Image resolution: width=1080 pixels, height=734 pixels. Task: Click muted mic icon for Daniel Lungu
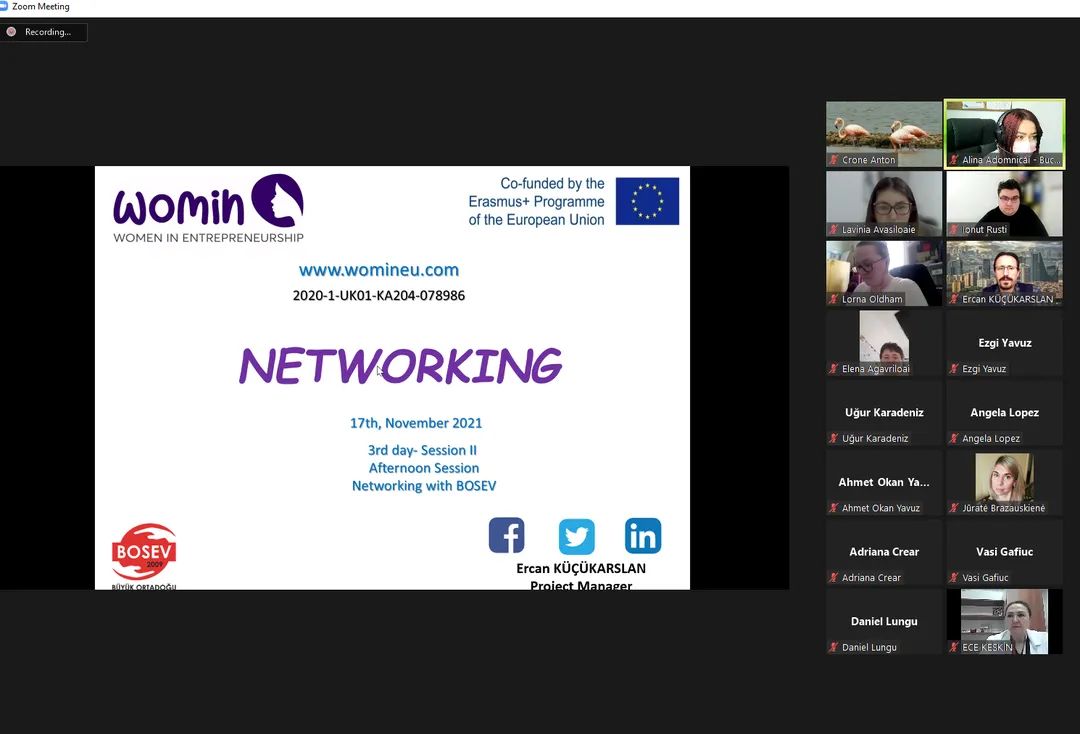[x=833, y=647]
